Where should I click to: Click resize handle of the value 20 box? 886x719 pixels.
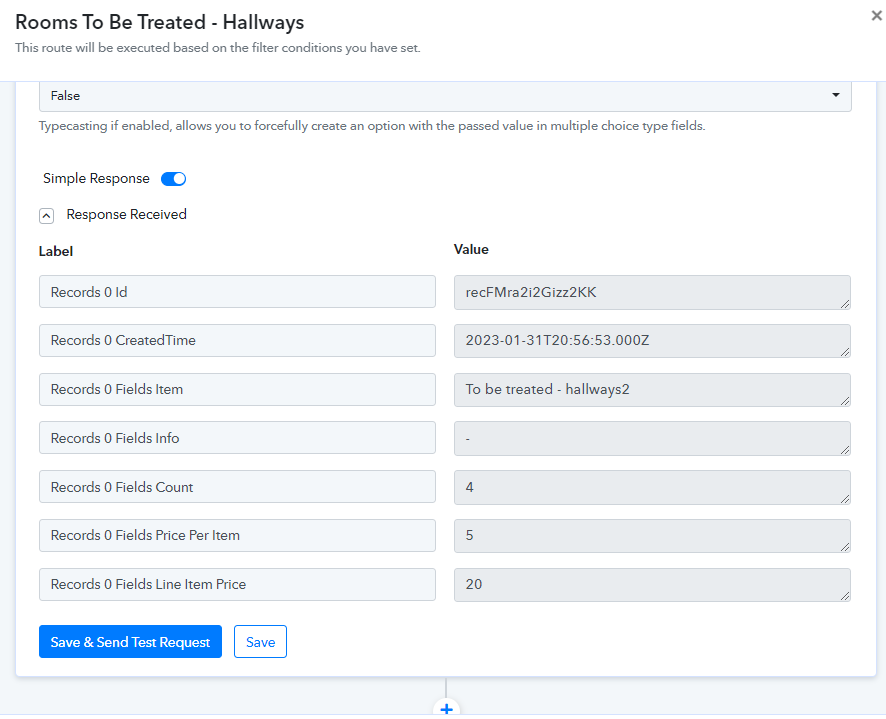(x=845, y=596)
